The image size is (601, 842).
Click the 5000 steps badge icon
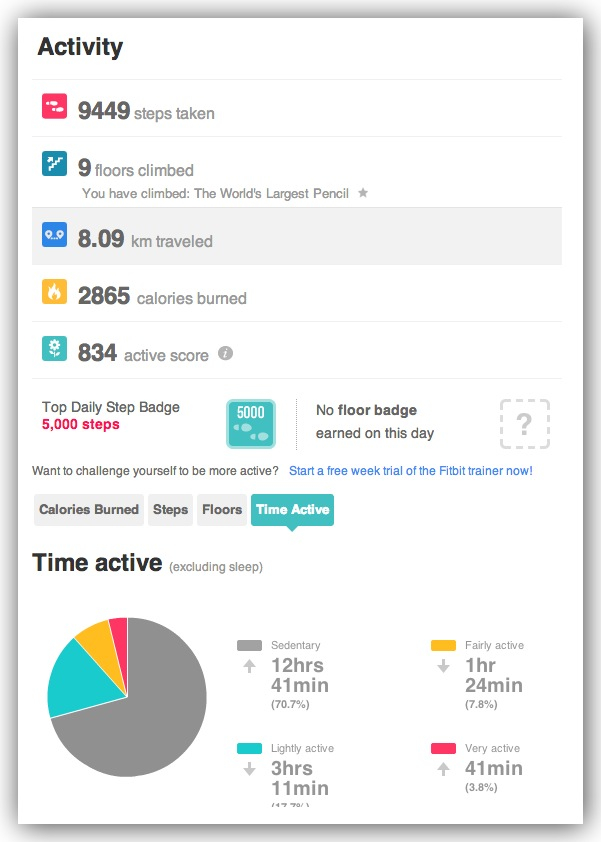[250, 424]
